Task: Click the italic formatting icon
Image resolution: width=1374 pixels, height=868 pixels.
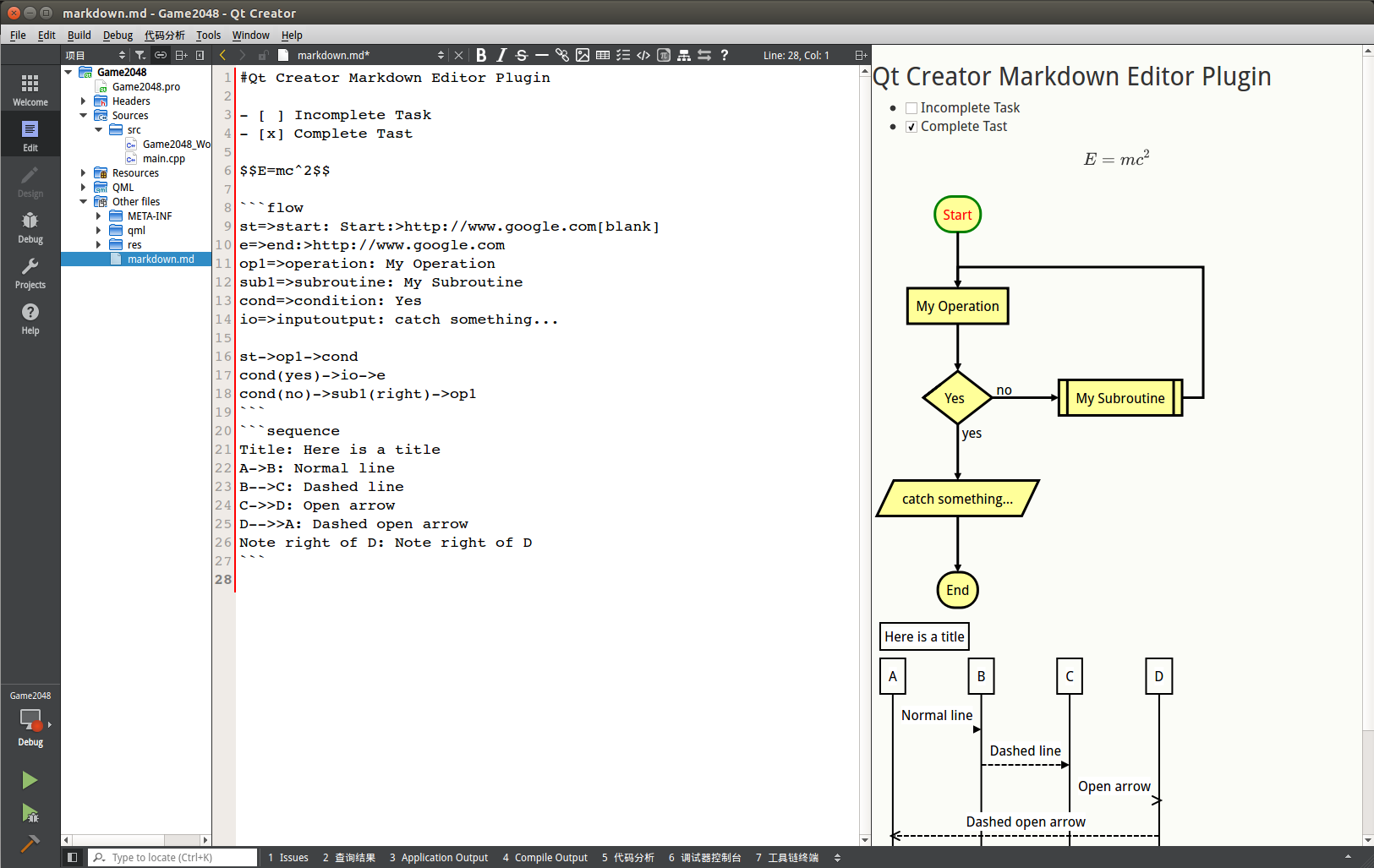Action: click(501, 55)
